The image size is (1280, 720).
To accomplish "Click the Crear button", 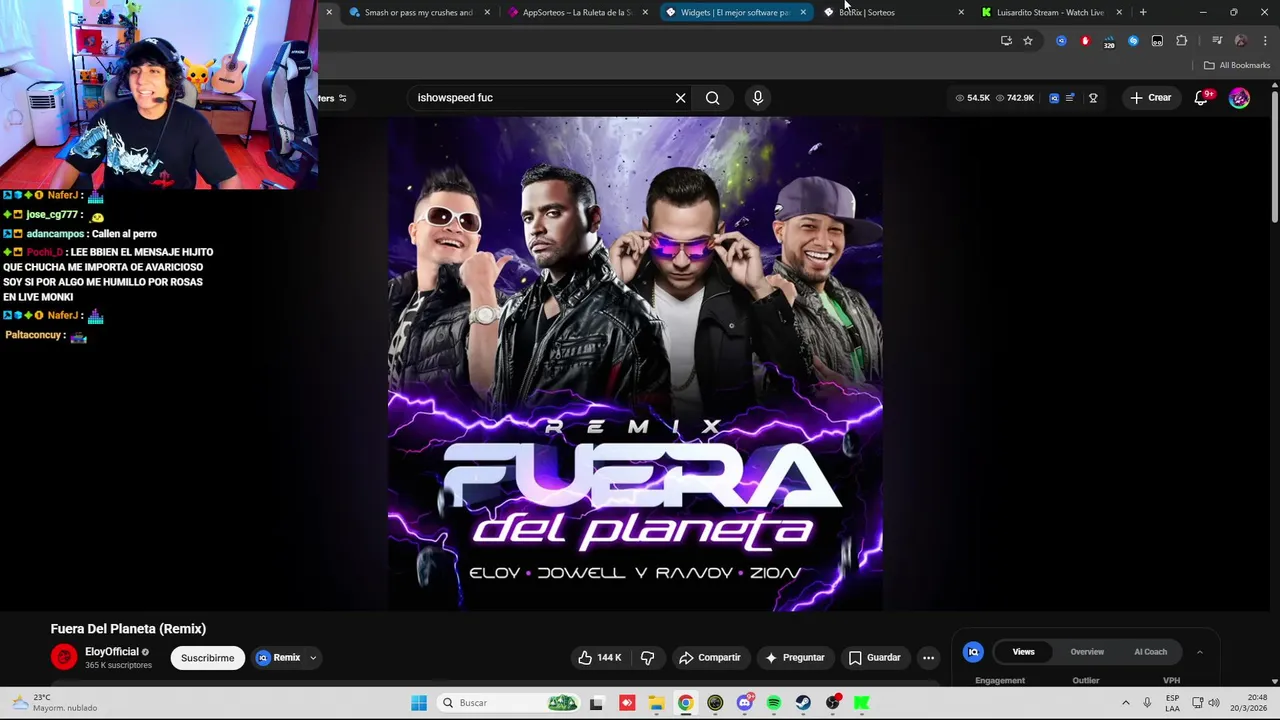I will [x=1150, y=98].
